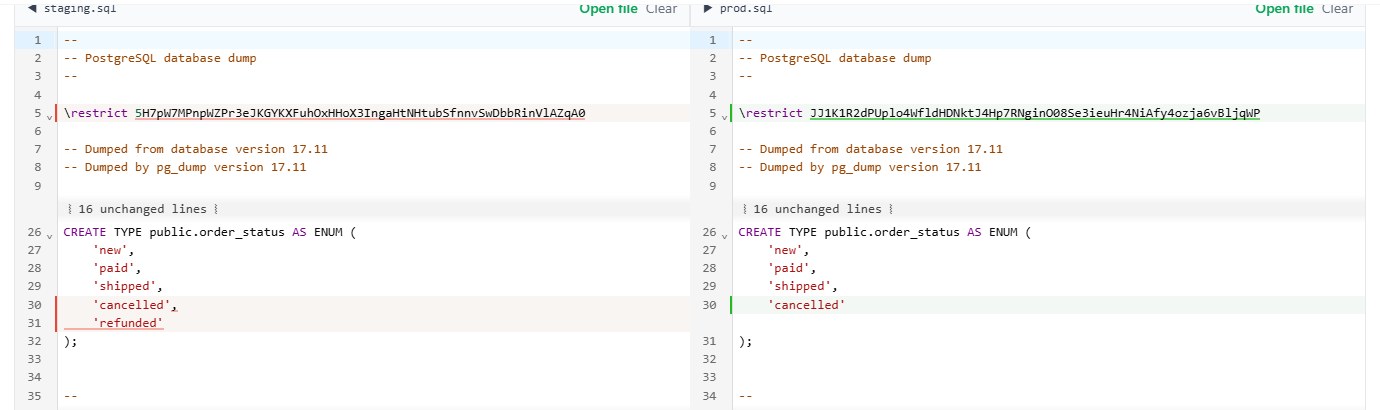The image size is (1380, 410).
Task: Click CREATE TYPE public.order_status line in prod.sql
Action: coord(886,232)
